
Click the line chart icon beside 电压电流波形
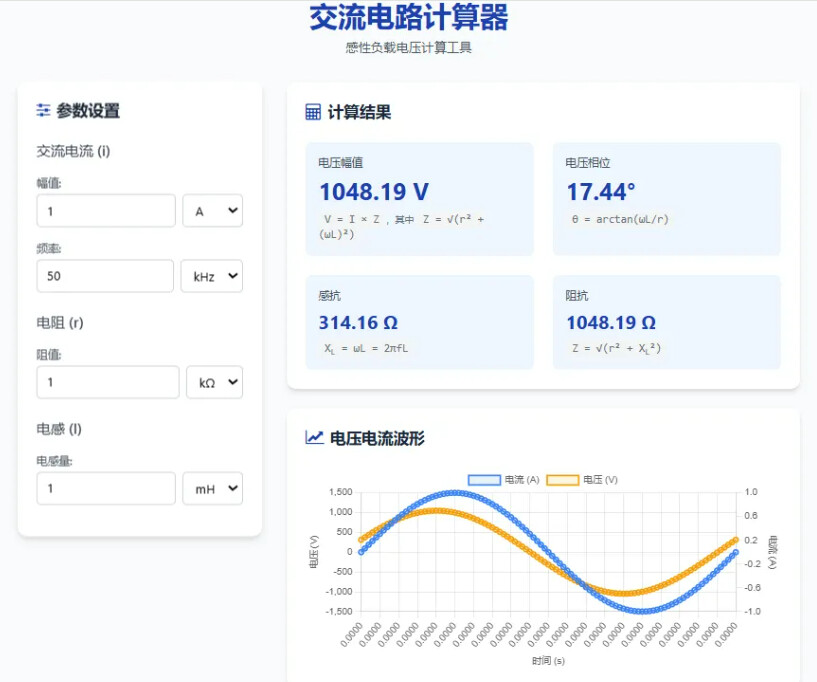[314, 437]
